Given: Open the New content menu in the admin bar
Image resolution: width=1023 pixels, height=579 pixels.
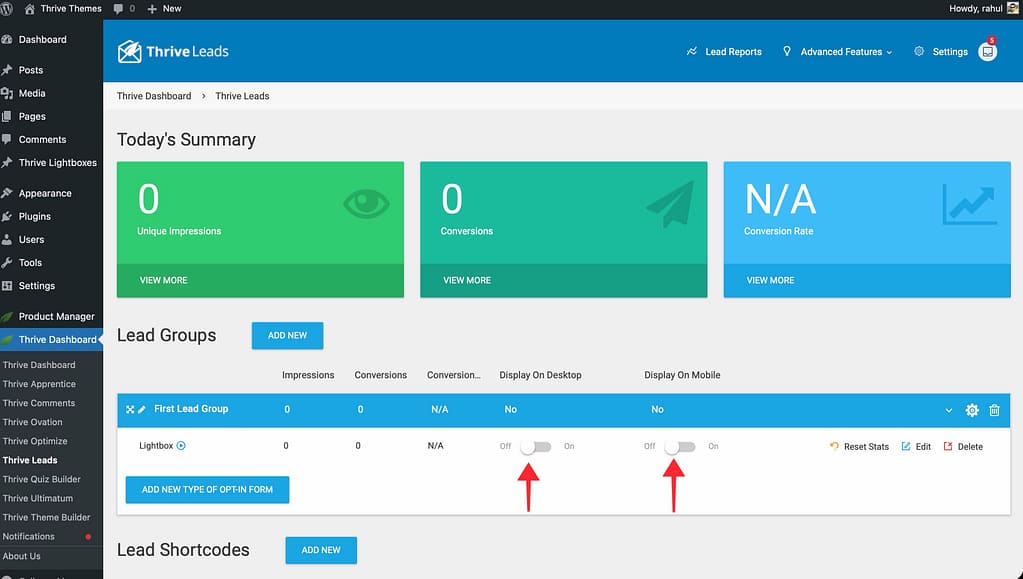Looking at the screenshot, I should 165,8.
